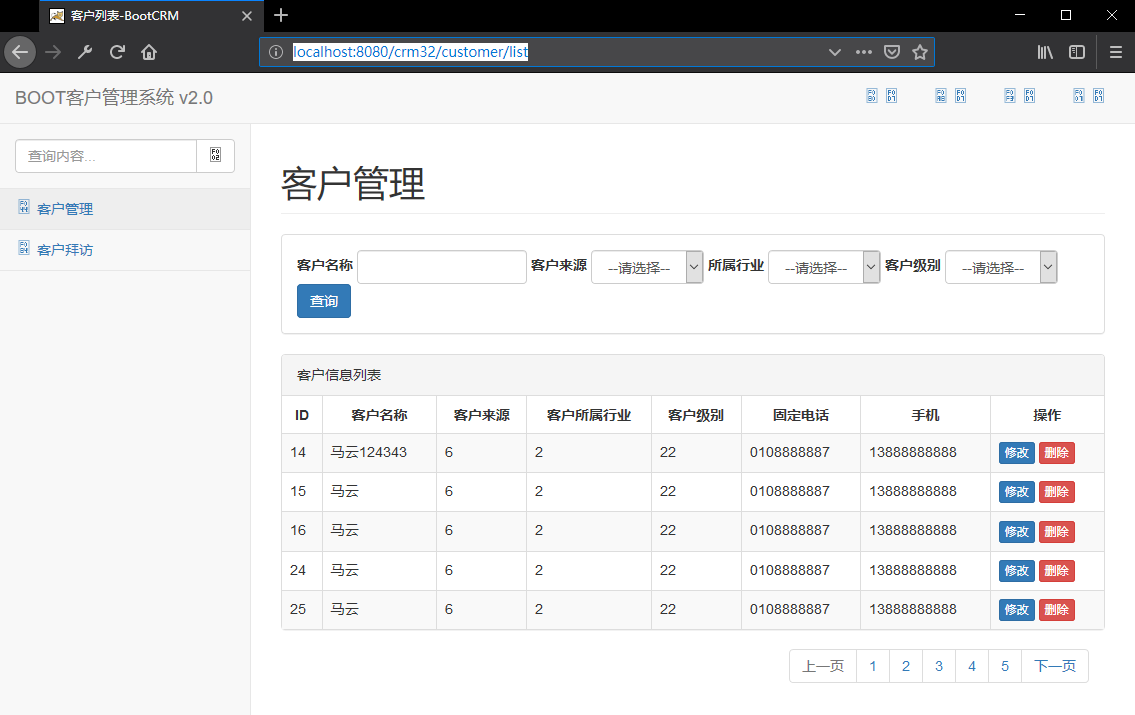Go to page 5 in pagination
The height and width of the screenshot is (715, 1135).
(x=1005, y=666)
